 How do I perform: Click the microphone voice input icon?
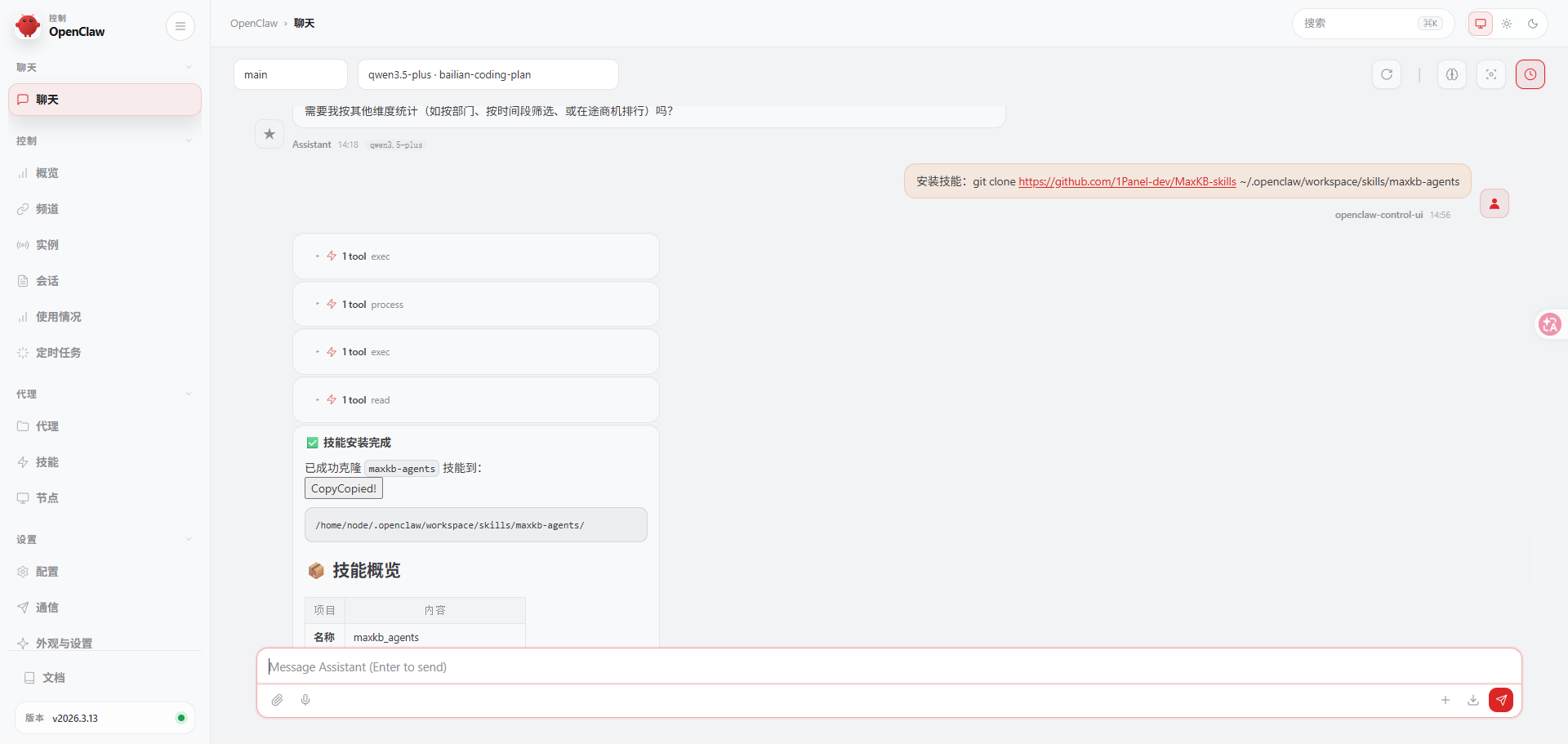305,700
